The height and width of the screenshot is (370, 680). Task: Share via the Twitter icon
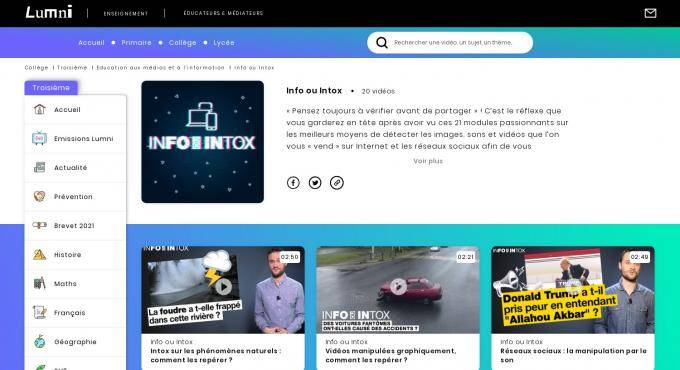click(x=315, y=183)
